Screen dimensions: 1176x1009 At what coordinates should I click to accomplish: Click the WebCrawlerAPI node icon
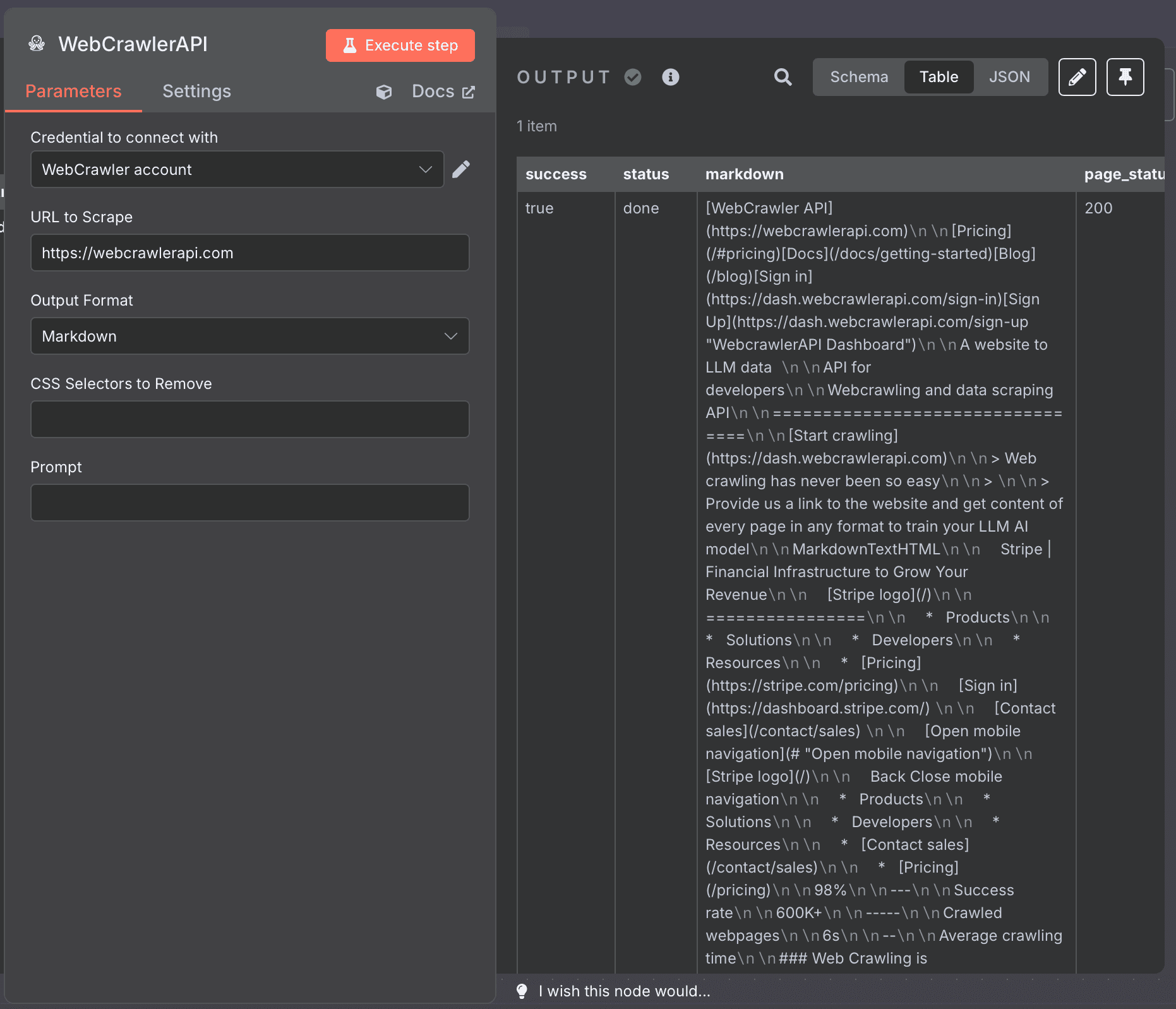[37, 44]
